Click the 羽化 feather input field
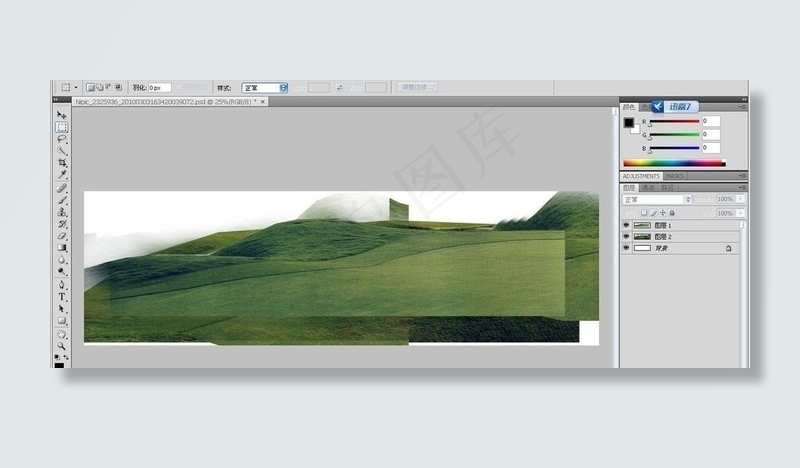 click(x=160, y=88)
